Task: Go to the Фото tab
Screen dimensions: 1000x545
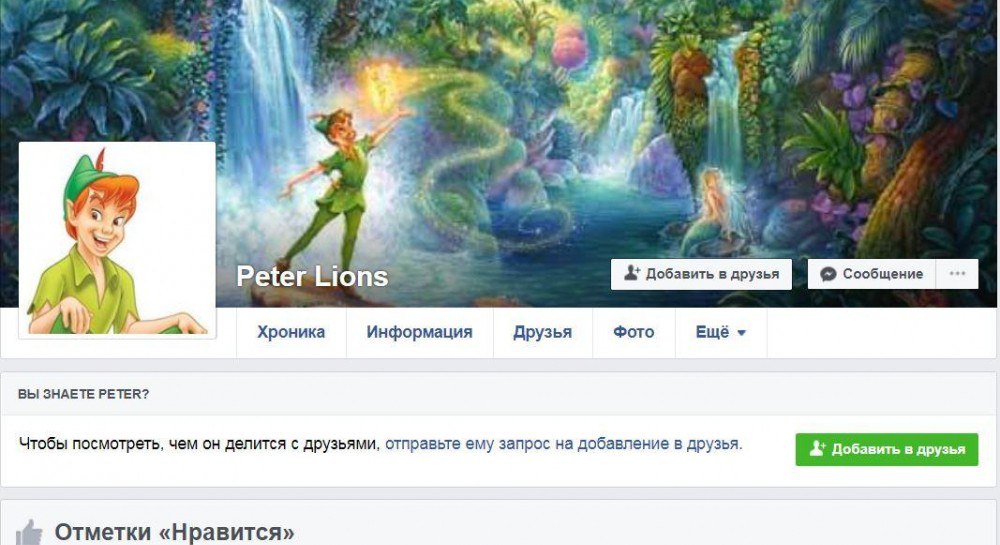Action: (634, 332)
